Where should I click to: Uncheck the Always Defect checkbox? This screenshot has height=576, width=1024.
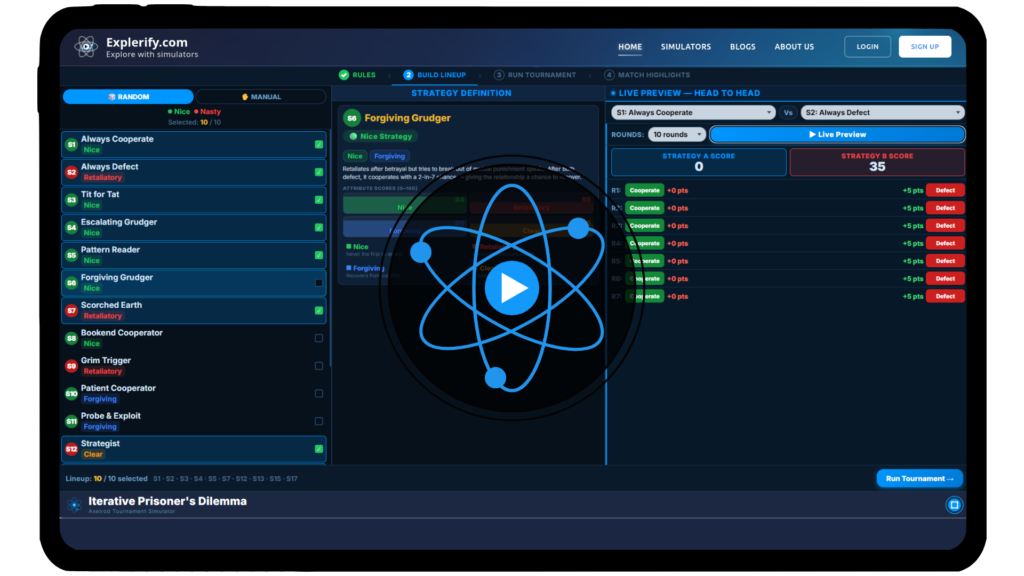[319, 172]
